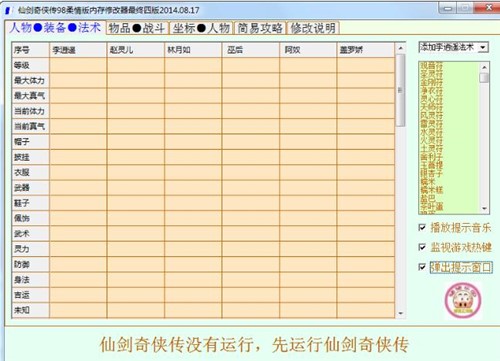
Task: Expand the 添加李逍遥法术 dropdown
Action: point(483,48)
